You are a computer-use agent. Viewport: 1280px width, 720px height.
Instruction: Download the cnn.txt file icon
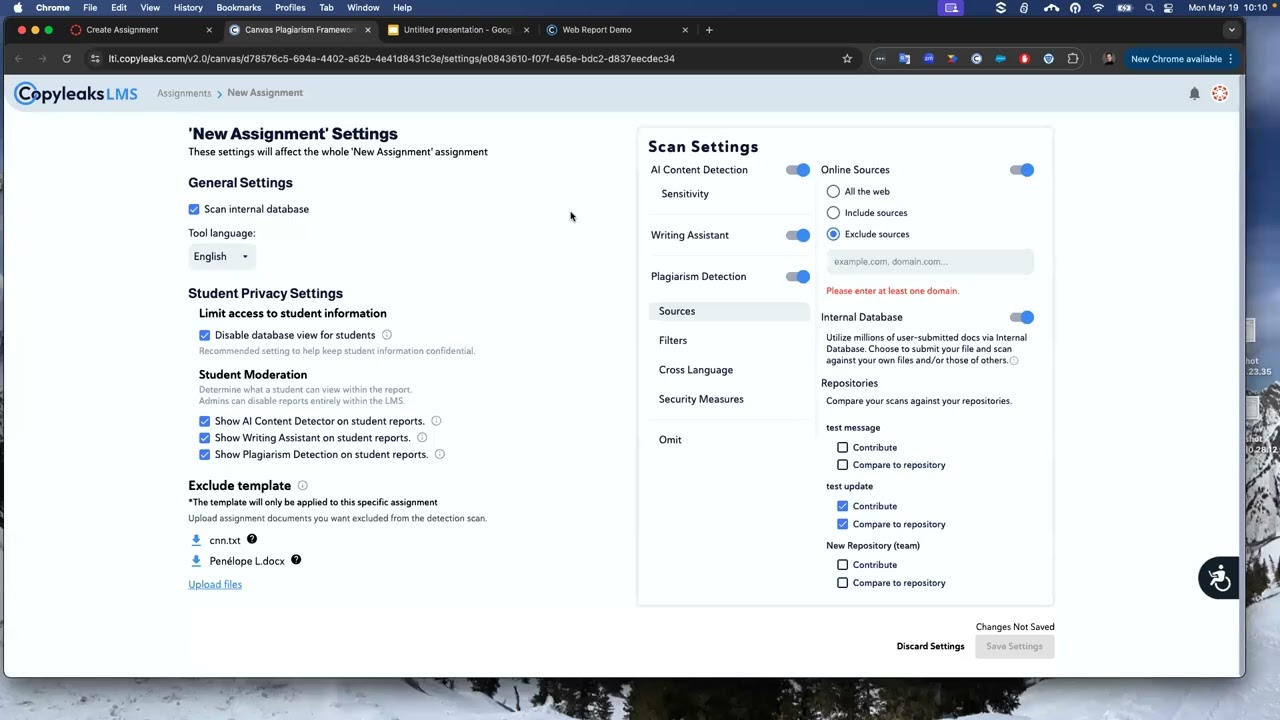196,540
